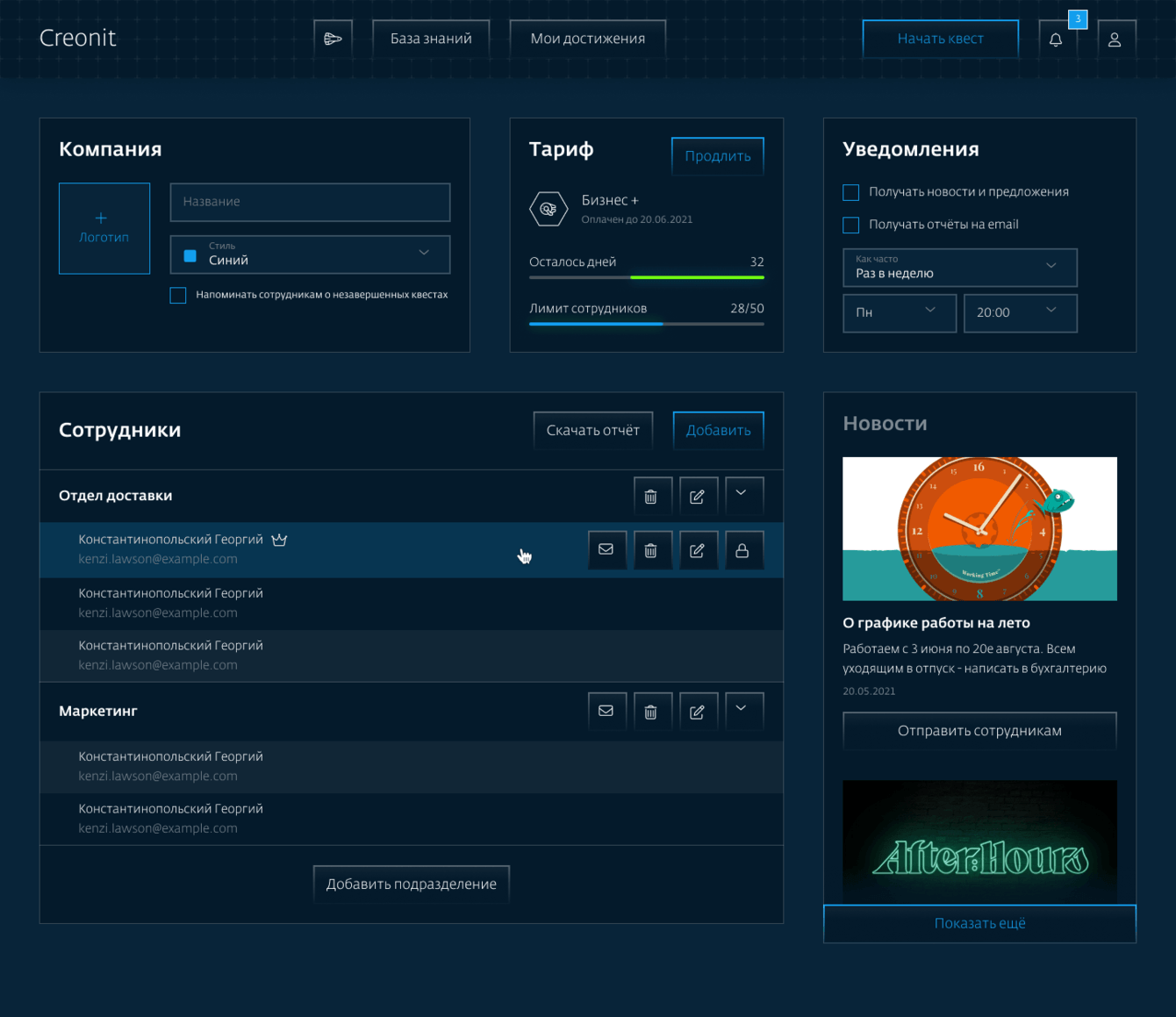
Task: Enable Получать отчёты на email checkbox
Action: 850,226
